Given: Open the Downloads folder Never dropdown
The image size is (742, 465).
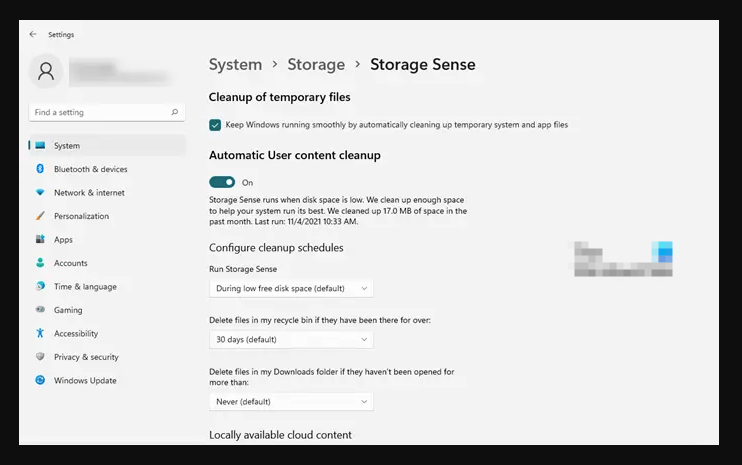Looking at the screenshot, I should pos(291,402).
